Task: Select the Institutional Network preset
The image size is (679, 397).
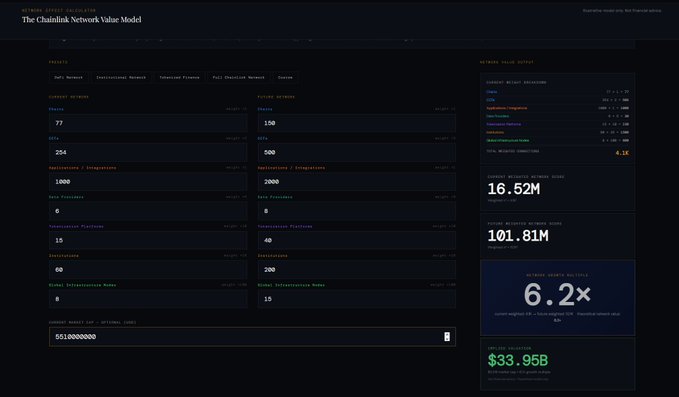Action: [x=121, y=77]
